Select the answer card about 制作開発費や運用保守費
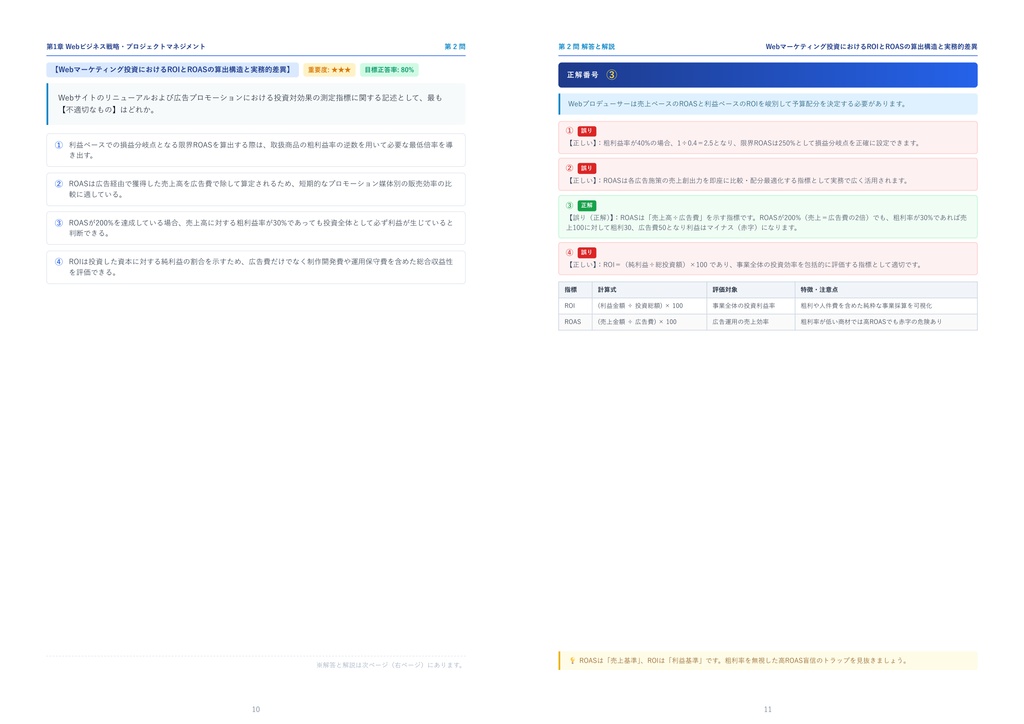The height and width of the screenshot is (724, 1024). pyautogui.click(x=256, y=267)
